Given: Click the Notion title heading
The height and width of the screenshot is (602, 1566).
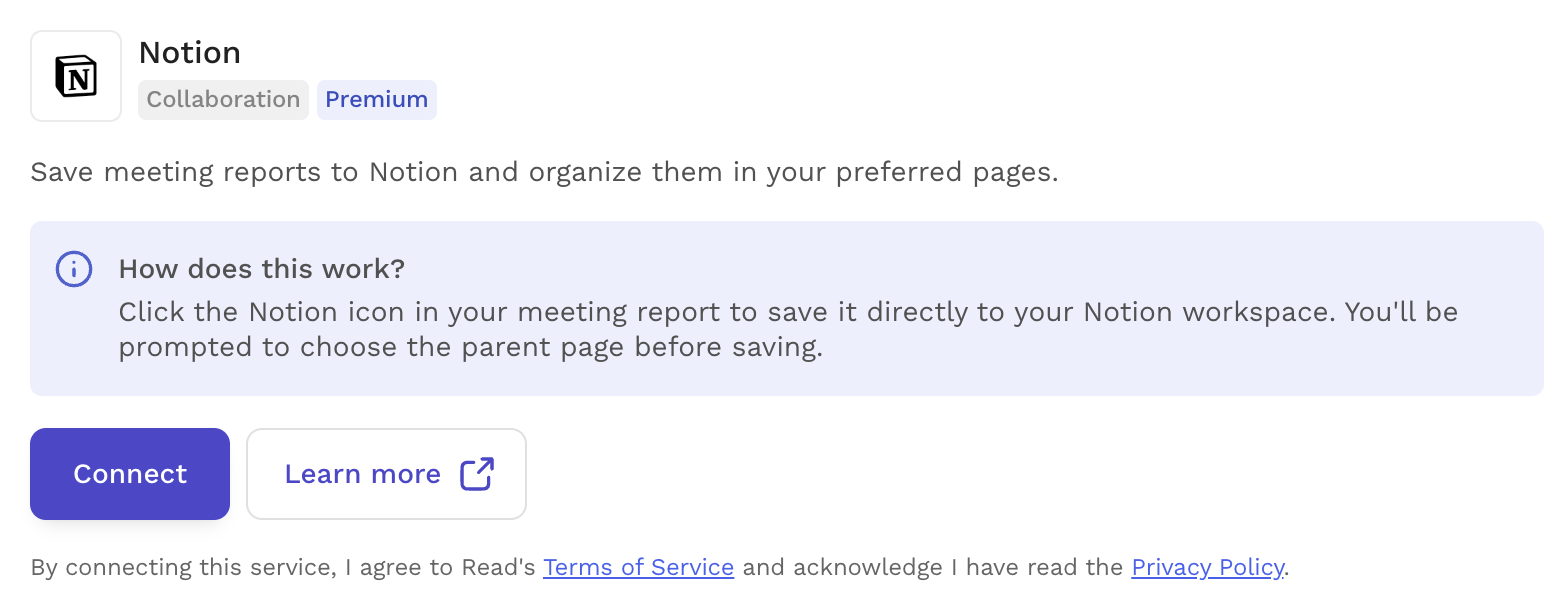Looking at the screenshot, I should [x=190, y=53].
